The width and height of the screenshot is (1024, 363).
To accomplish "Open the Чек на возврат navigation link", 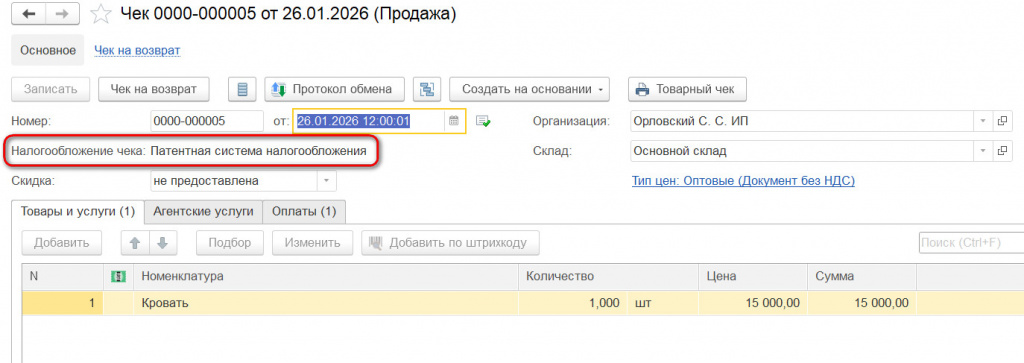I will [x=137, y=50].
